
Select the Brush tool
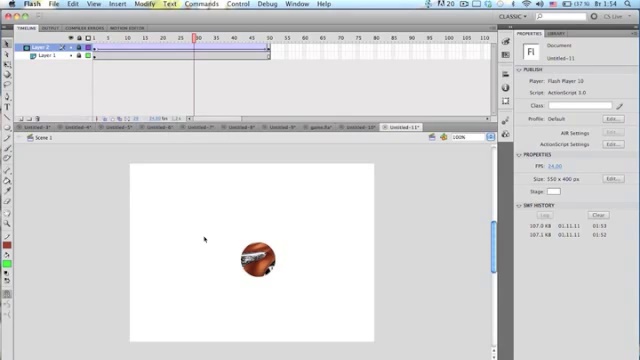click(7, 149)
